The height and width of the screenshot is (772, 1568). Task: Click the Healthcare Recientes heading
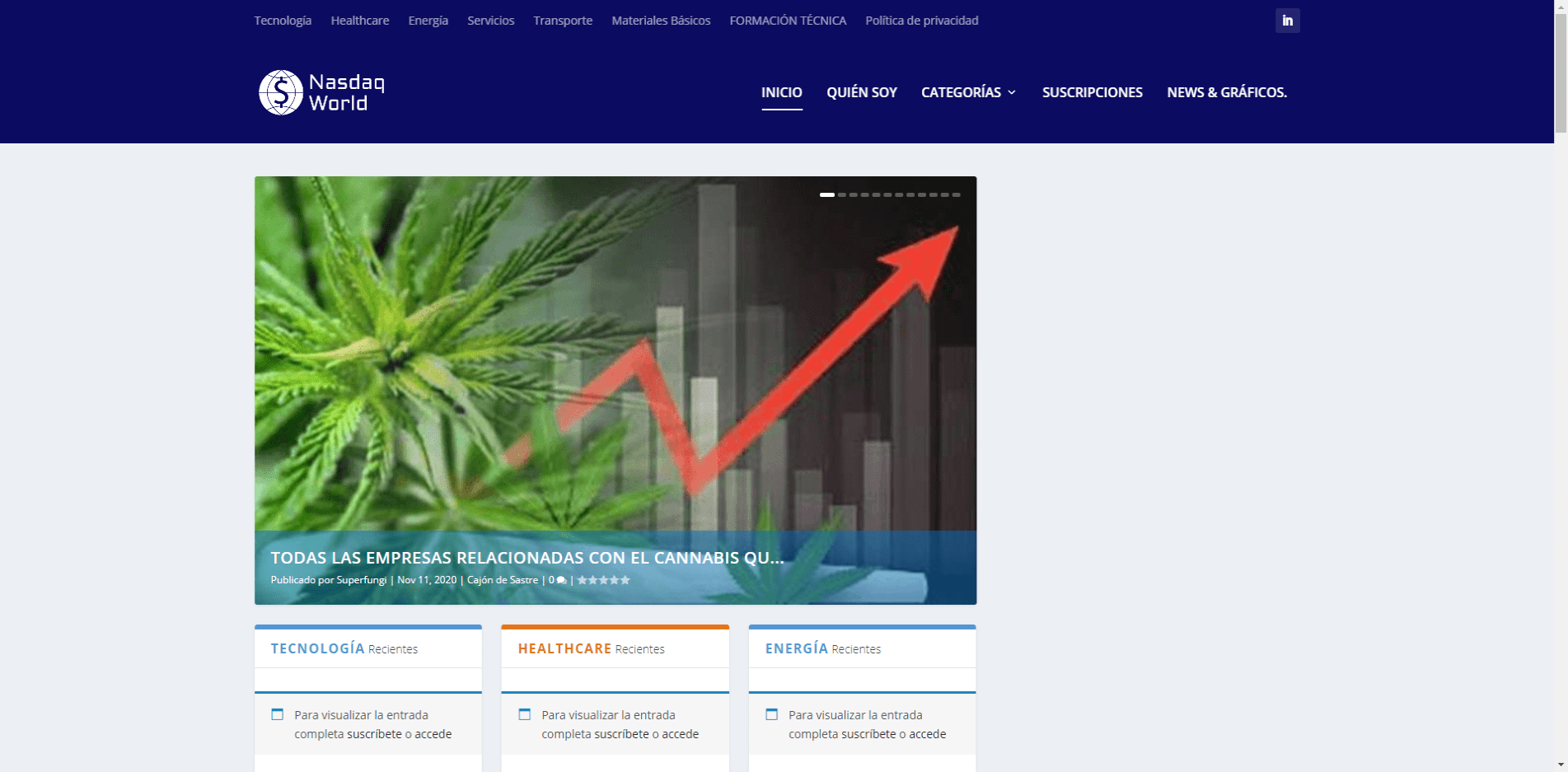[x=591, y=648]
